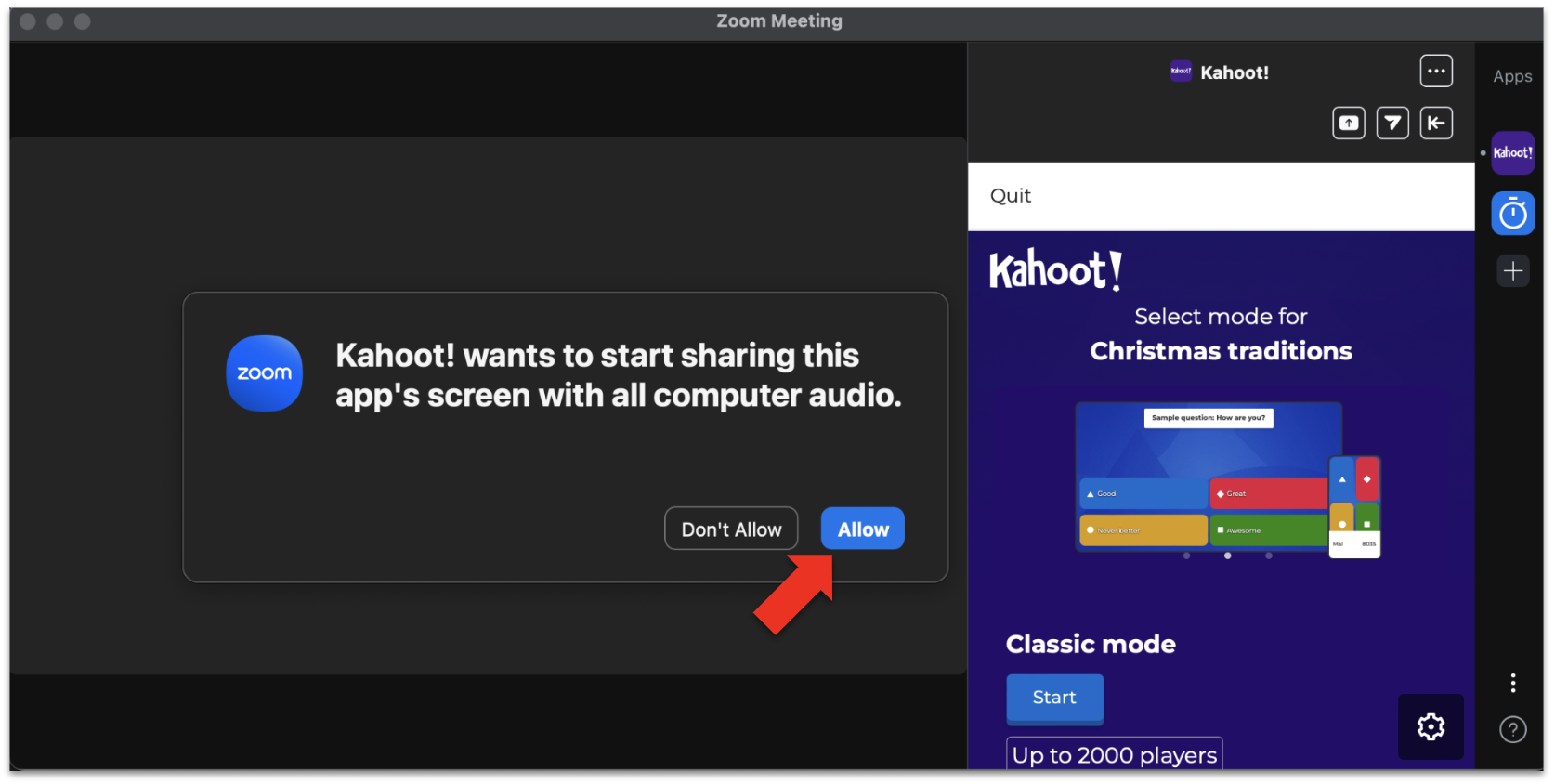Open the Kahoot! settings gear
Image resolution: width=1555 pixels, height=784 pixels.
coord(1430,726)
